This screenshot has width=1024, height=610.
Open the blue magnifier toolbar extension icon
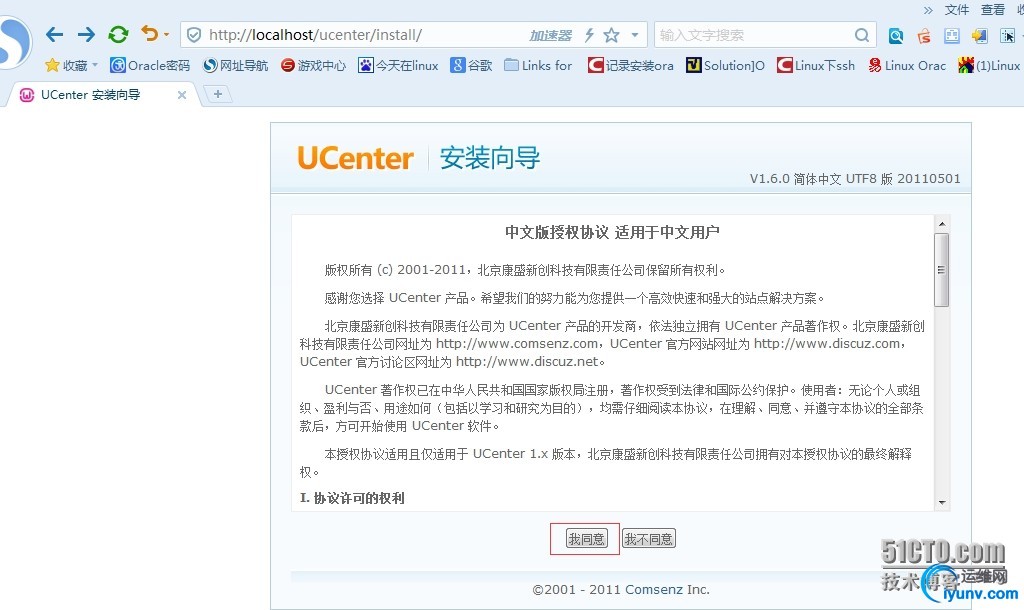point(895,35)
